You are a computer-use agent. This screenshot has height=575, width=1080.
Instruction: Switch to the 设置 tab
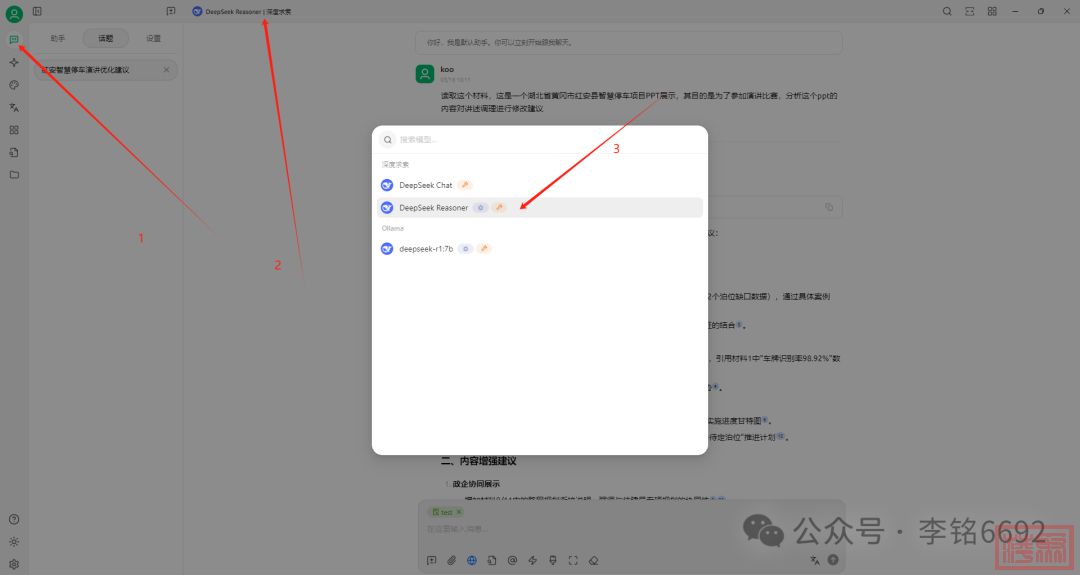[153, 39]
